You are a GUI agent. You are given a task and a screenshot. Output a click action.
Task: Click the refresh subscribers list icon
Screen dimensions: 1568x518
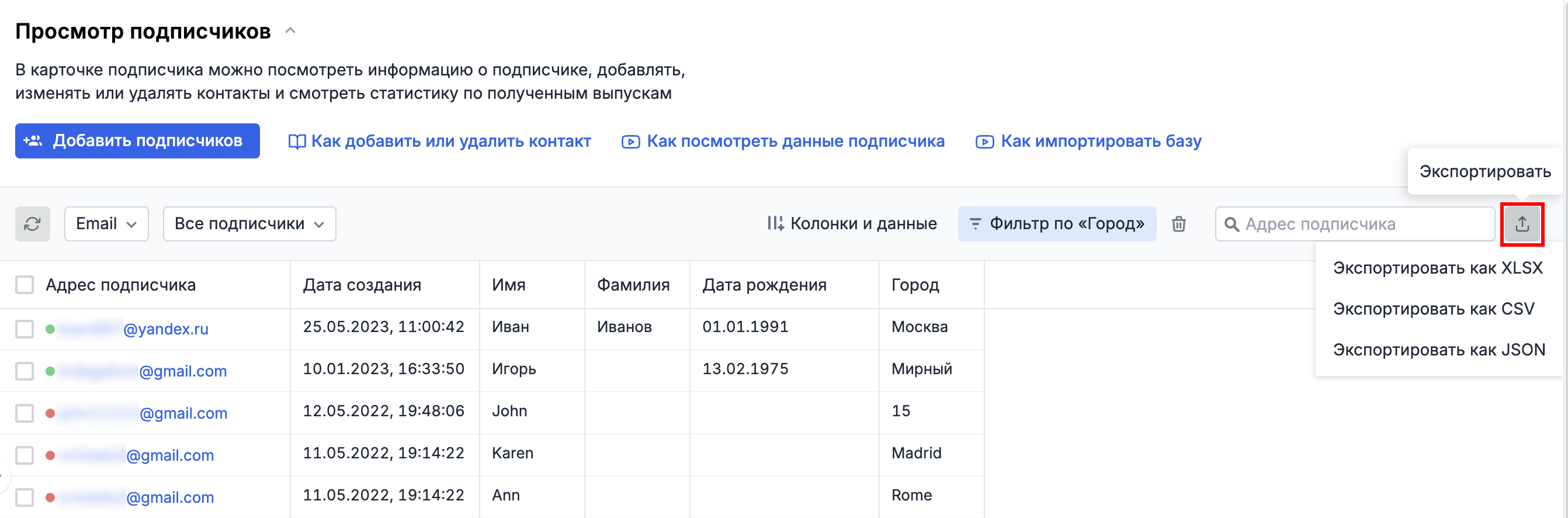click(x=32, y=225)
